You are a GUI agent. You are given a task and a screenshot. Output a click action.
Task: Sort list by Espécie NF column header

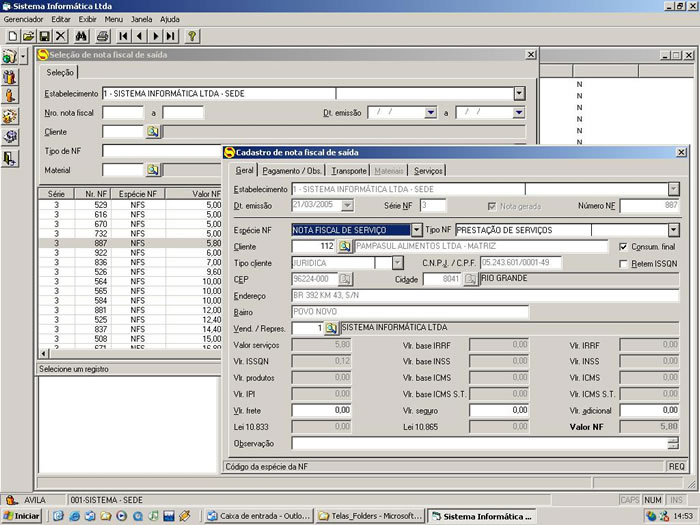point(138,194)
